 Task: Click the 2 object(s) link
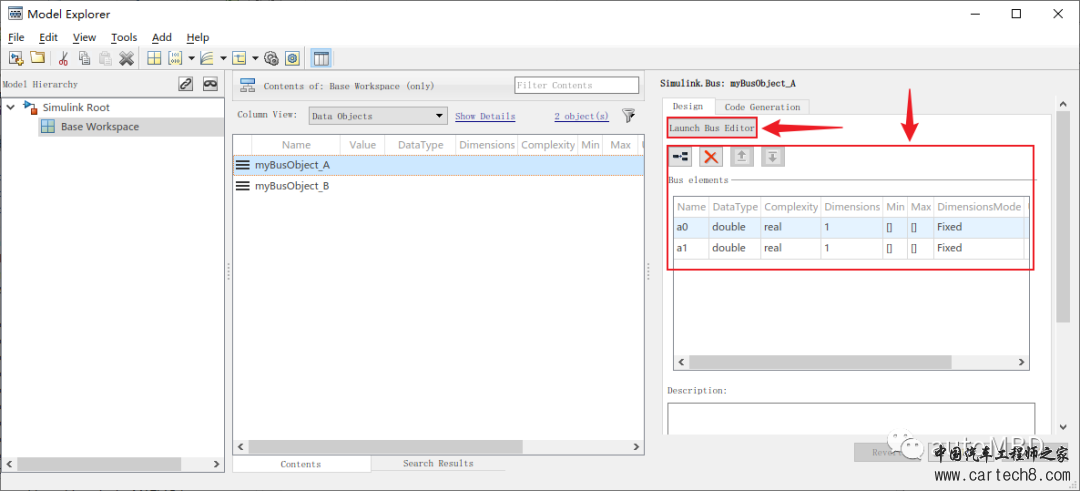pos(581,116)
